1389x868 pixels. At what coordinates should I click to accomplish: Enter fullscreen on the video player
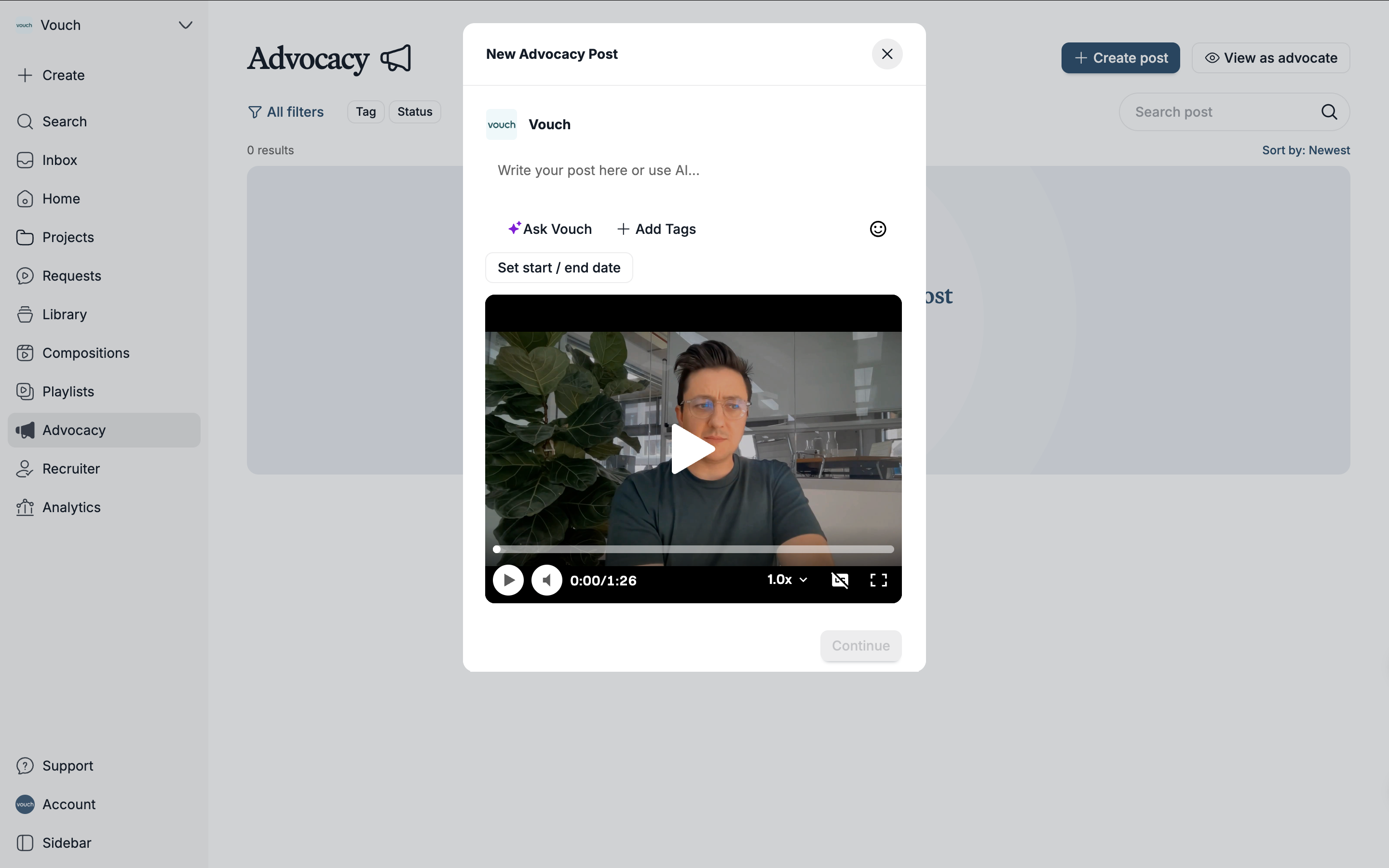(x=878, y=581)
